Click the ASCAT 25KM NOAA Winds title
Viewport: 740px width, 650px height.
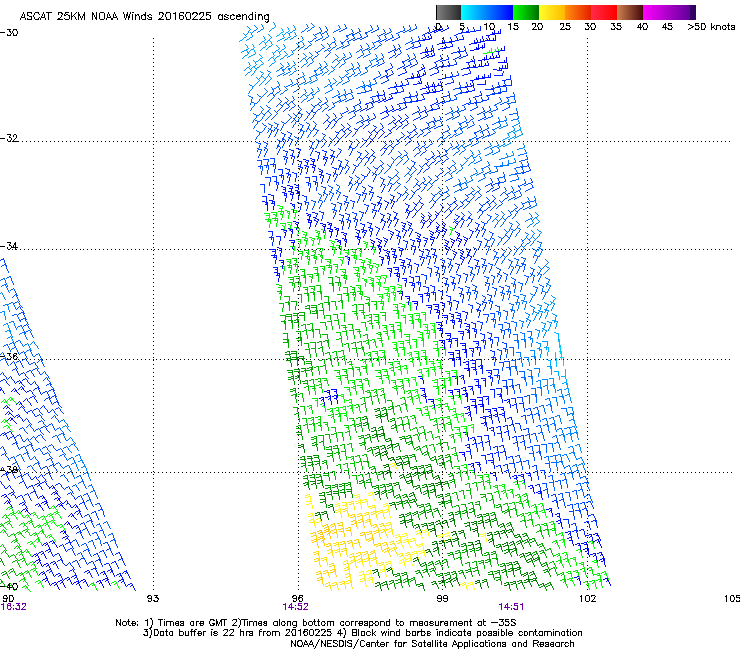[144, 16]
